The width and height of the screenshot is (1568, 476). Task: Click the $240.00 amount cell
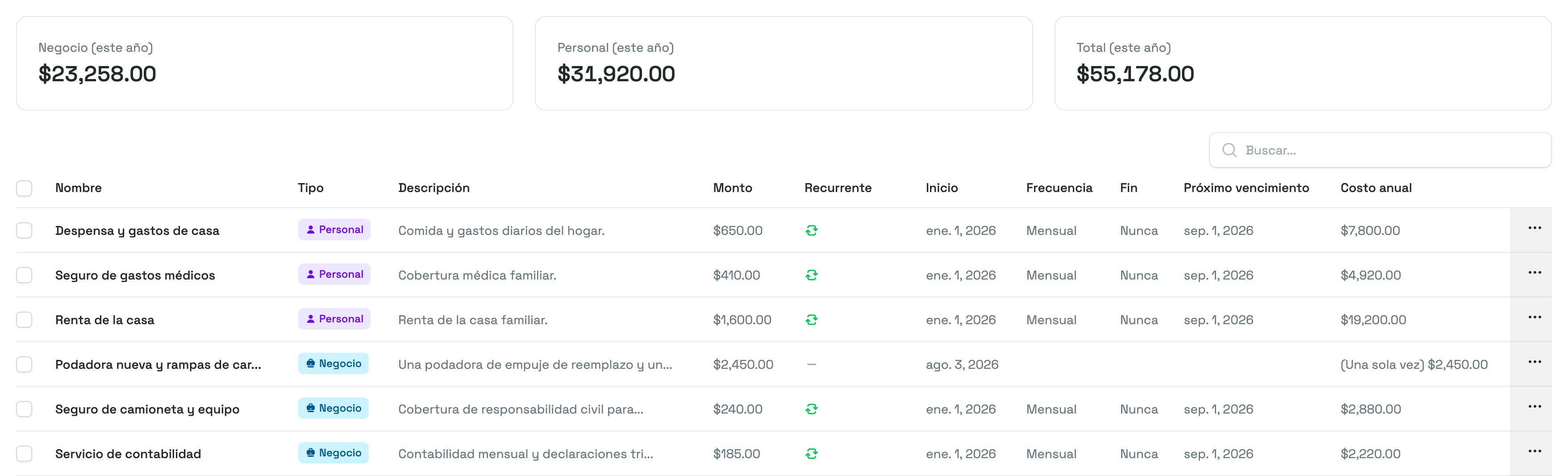(x=738, y=409)
